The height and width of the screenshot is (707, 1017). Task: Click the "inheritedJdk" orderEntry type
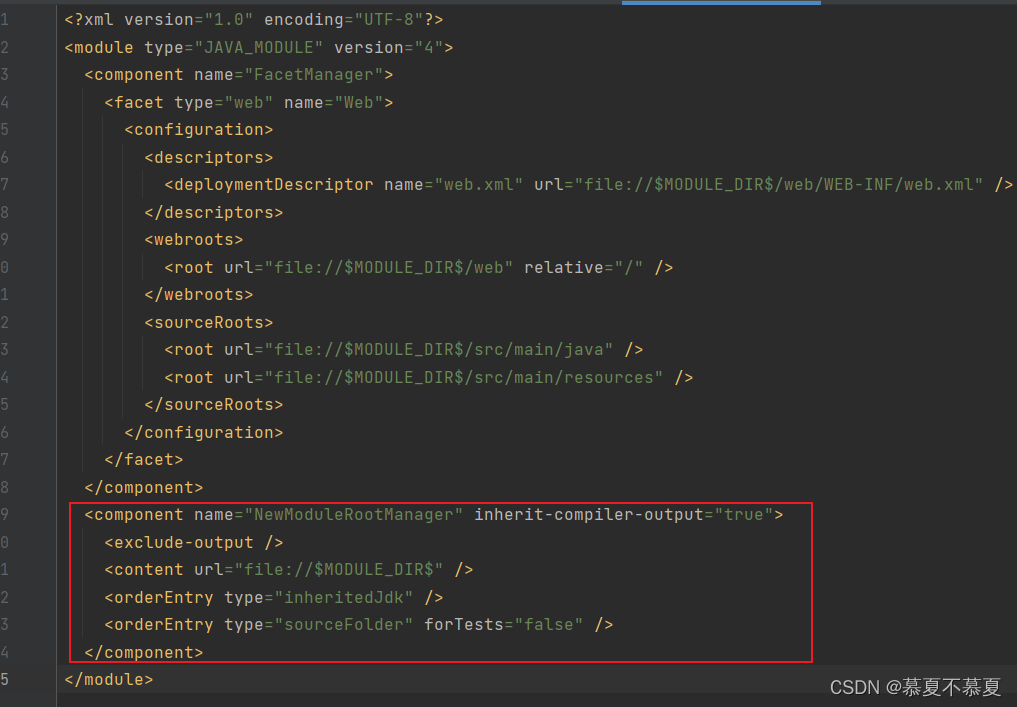[344, 597]
